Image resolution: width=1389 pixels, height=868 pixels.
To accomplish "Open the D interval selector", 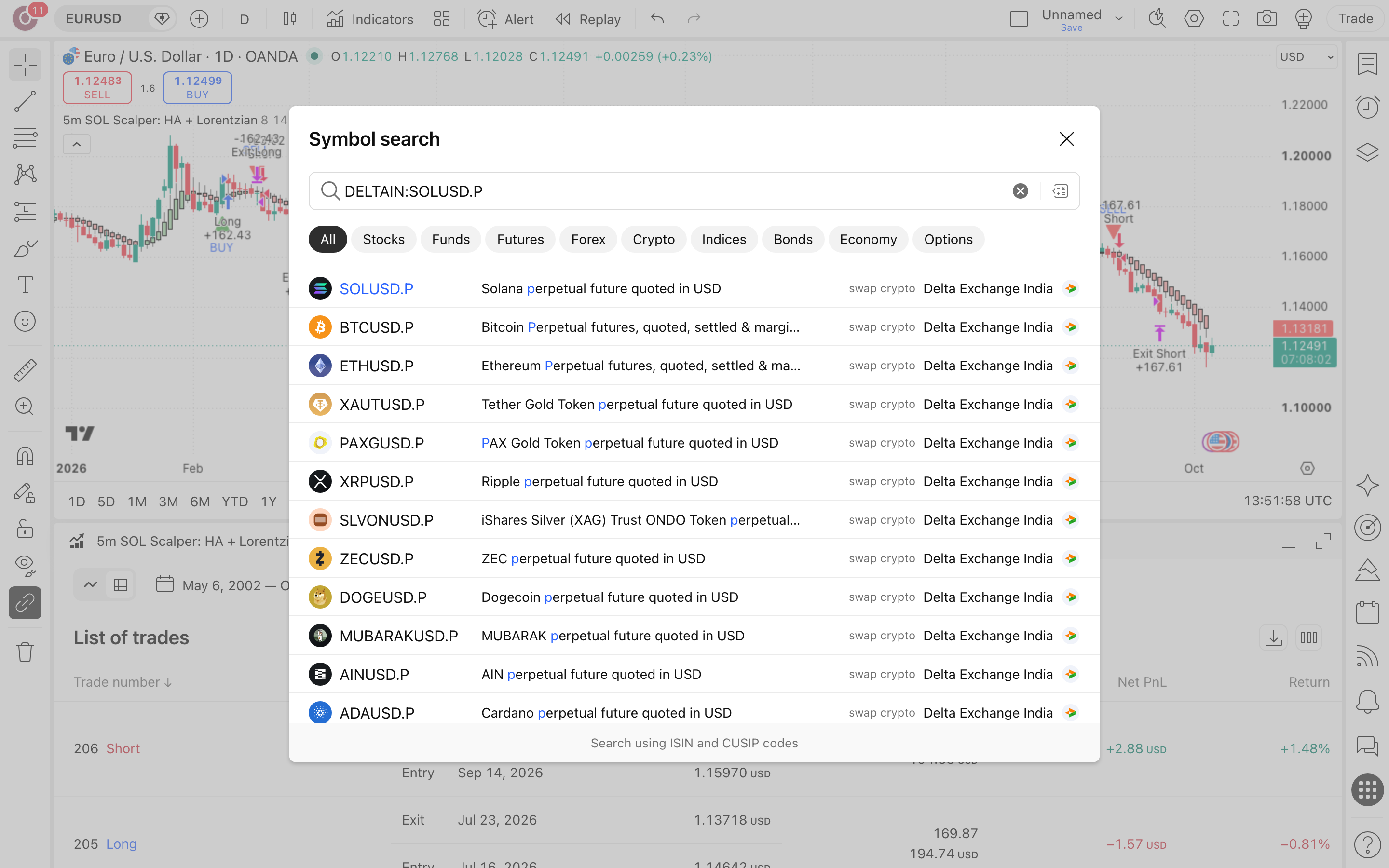I will coord(244,19).
